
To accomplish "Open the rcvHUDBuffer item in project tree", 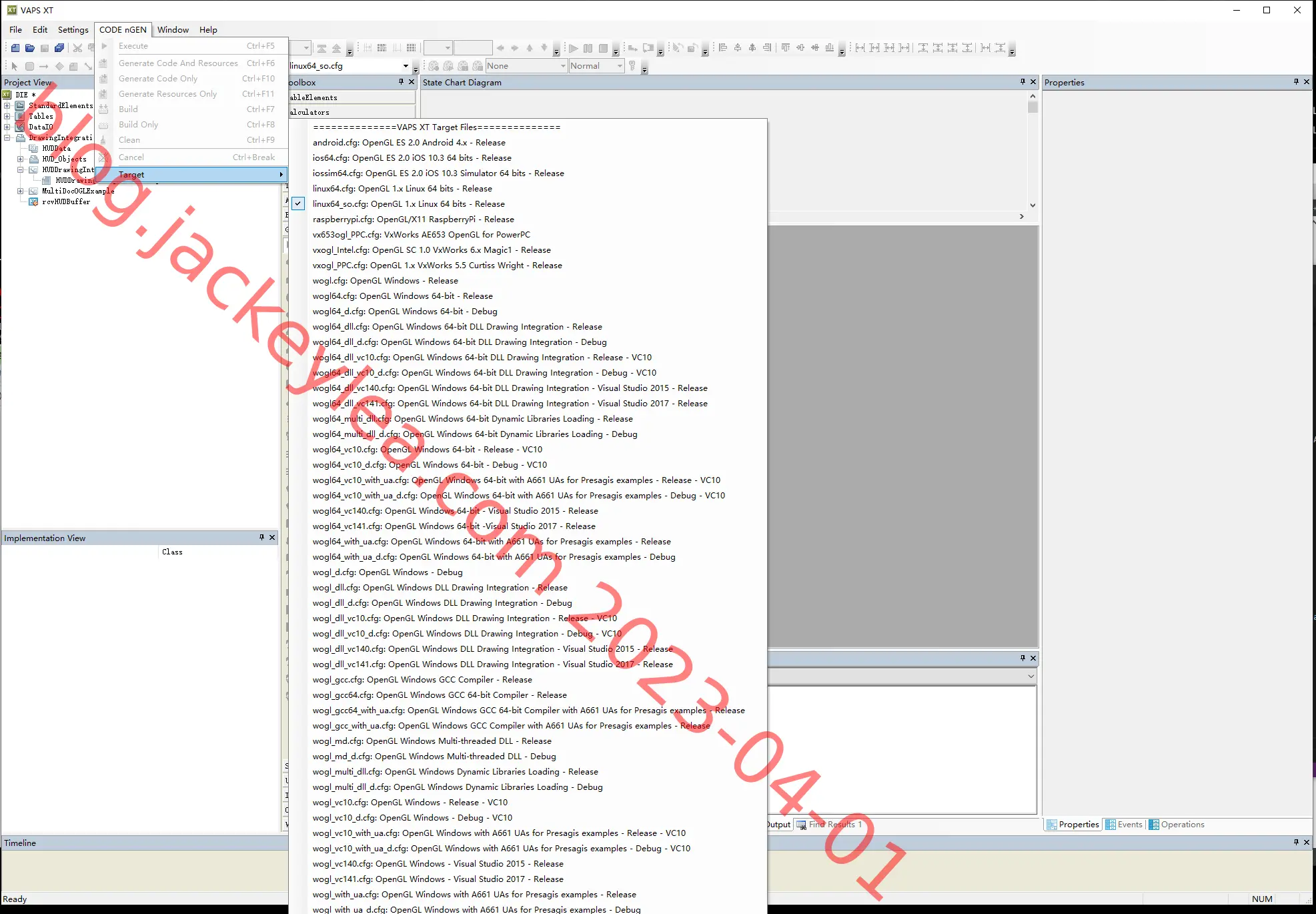I will coord(65,201).
